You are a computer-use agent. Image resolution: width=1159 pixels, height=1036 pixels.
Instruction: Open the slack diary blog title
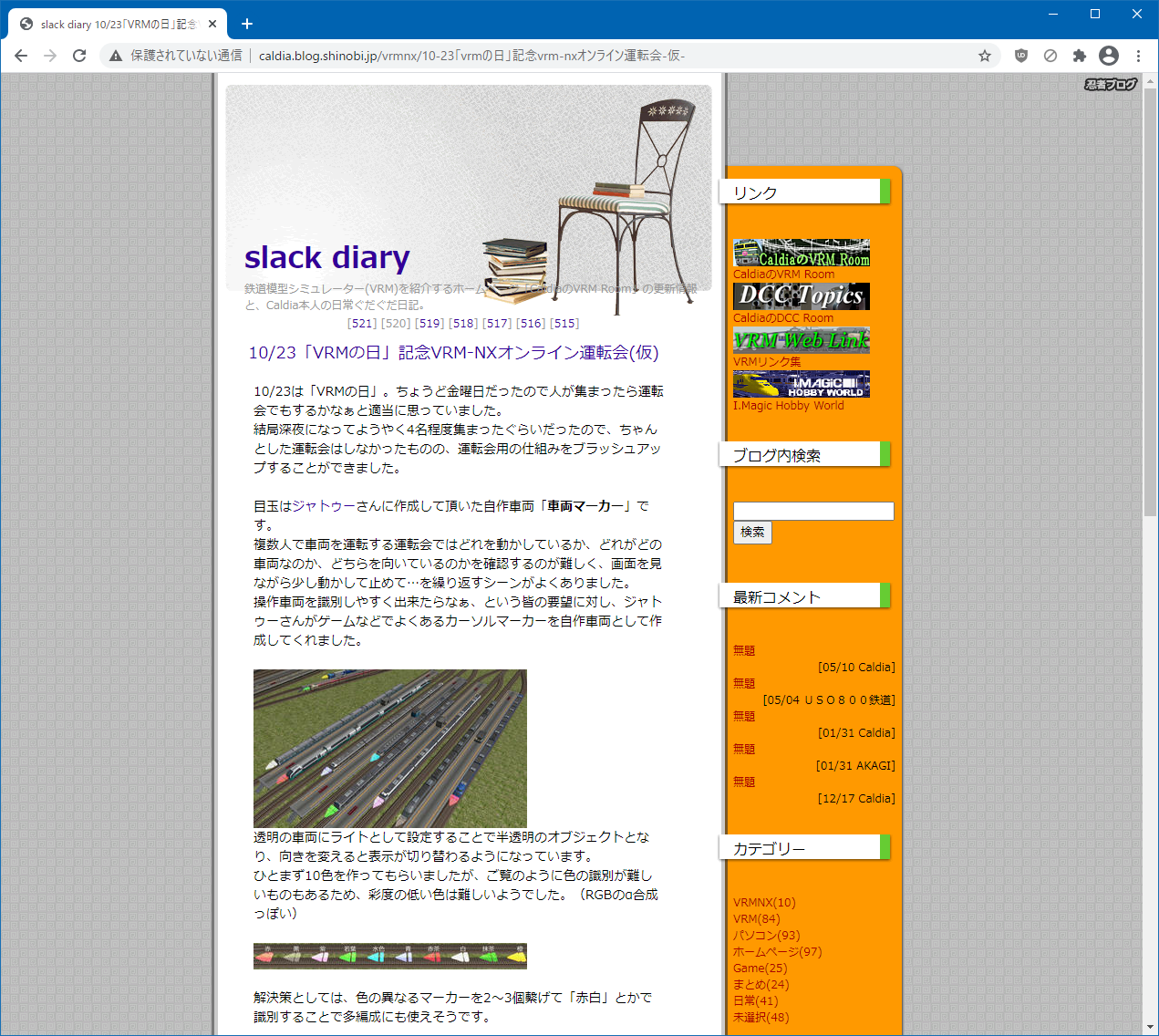327,257
